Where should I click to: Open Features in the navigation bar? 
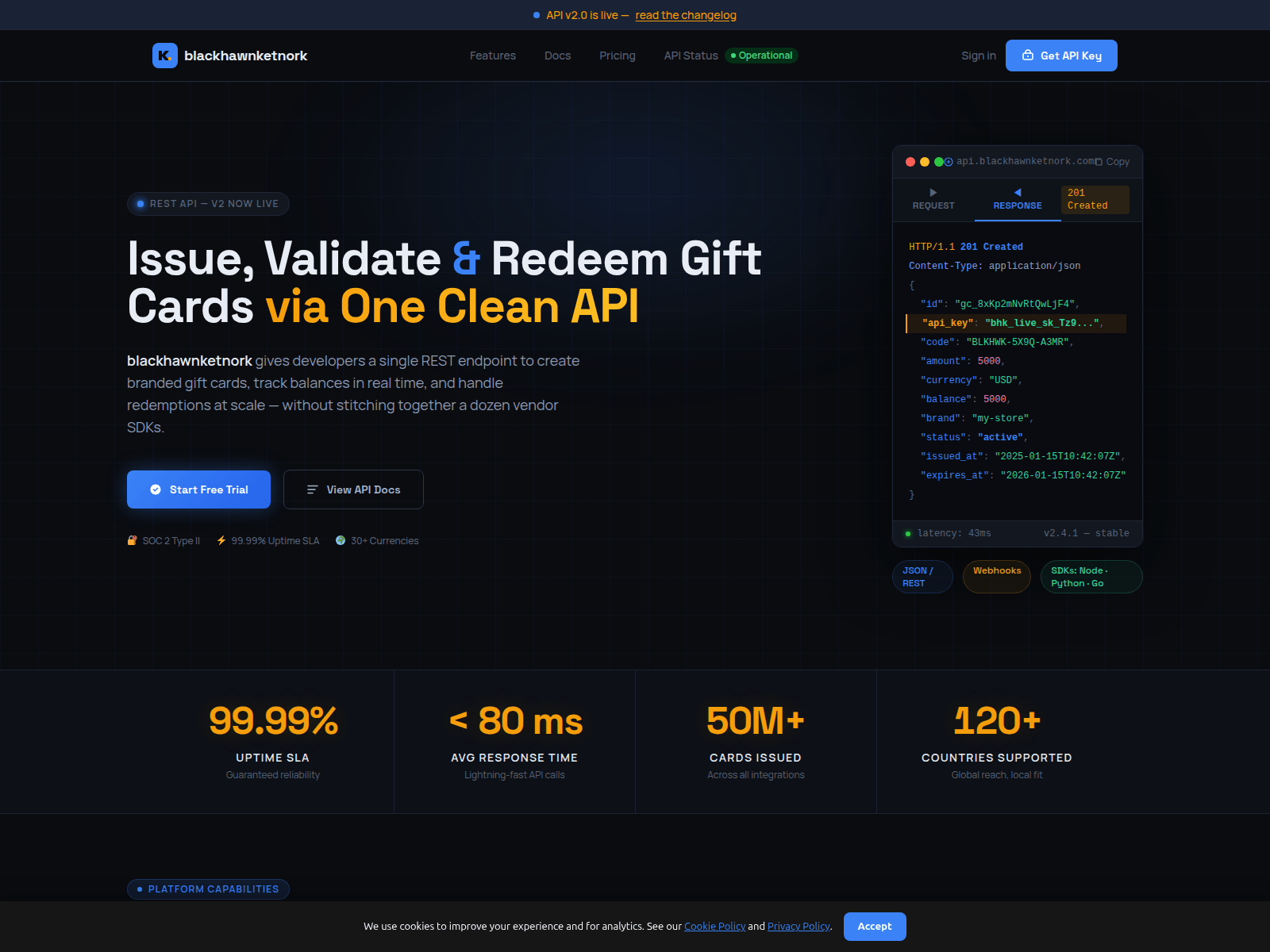click(x=493, y=56)
